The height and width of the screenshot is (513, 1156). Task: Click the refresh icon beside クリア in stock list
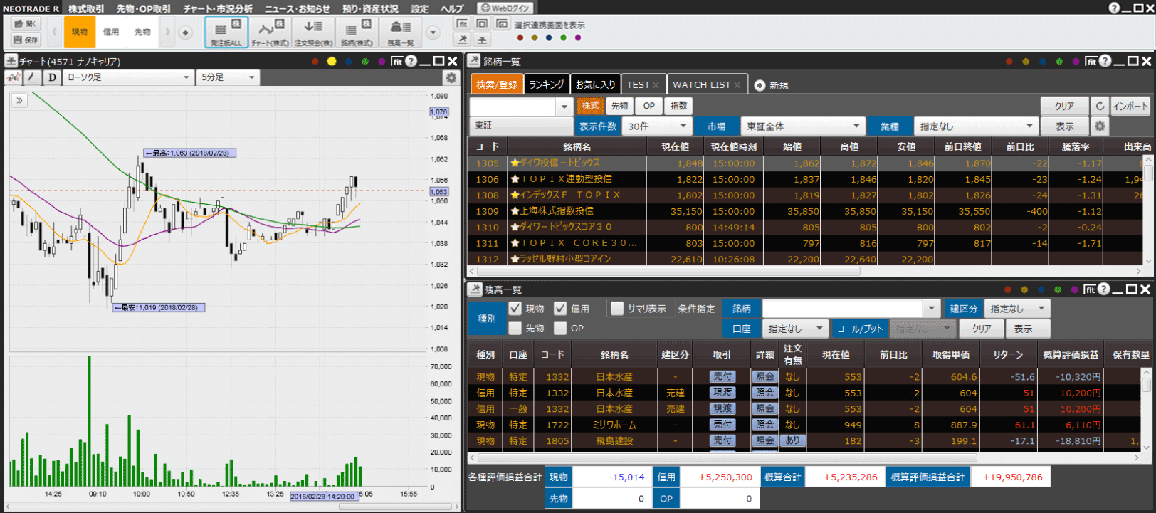point(1100,105)
